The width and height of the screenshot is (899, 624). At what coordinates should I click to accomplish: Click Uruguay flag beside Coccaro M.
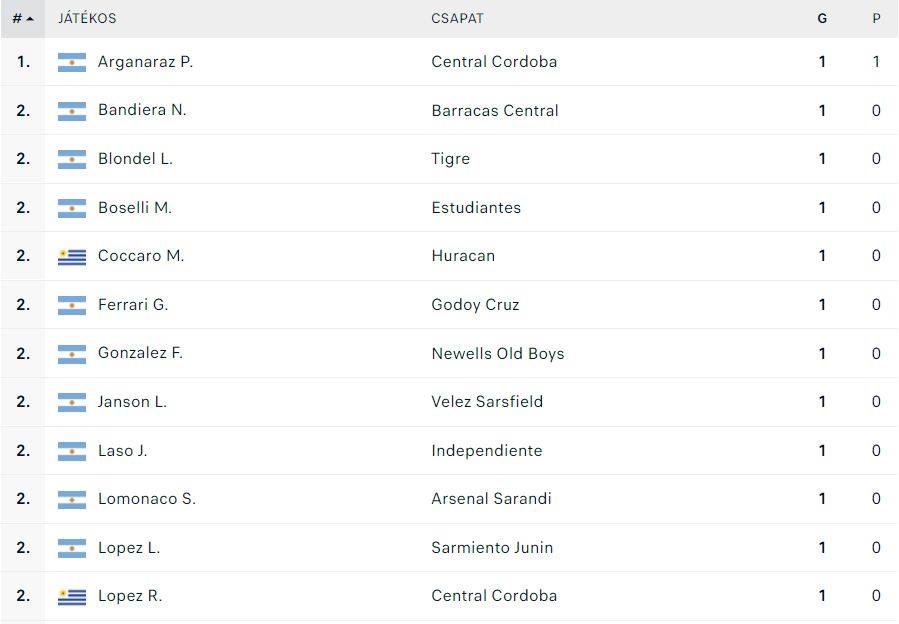coord(72,256)
